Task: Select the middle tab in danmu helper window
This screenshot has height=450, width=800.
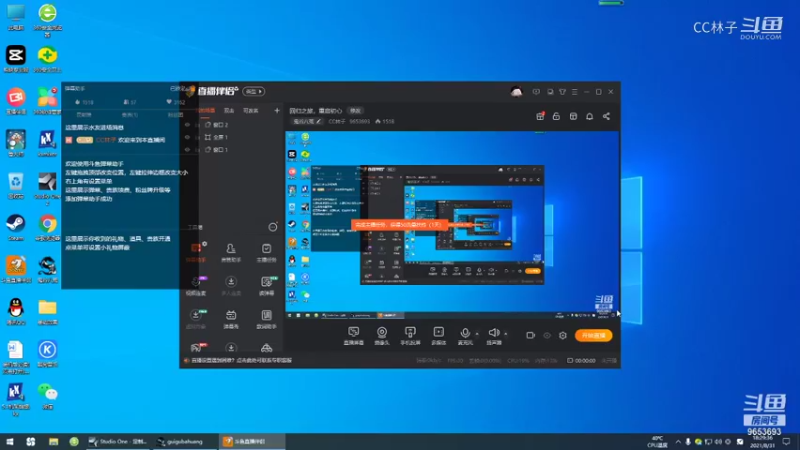Action: click(130, 115)
